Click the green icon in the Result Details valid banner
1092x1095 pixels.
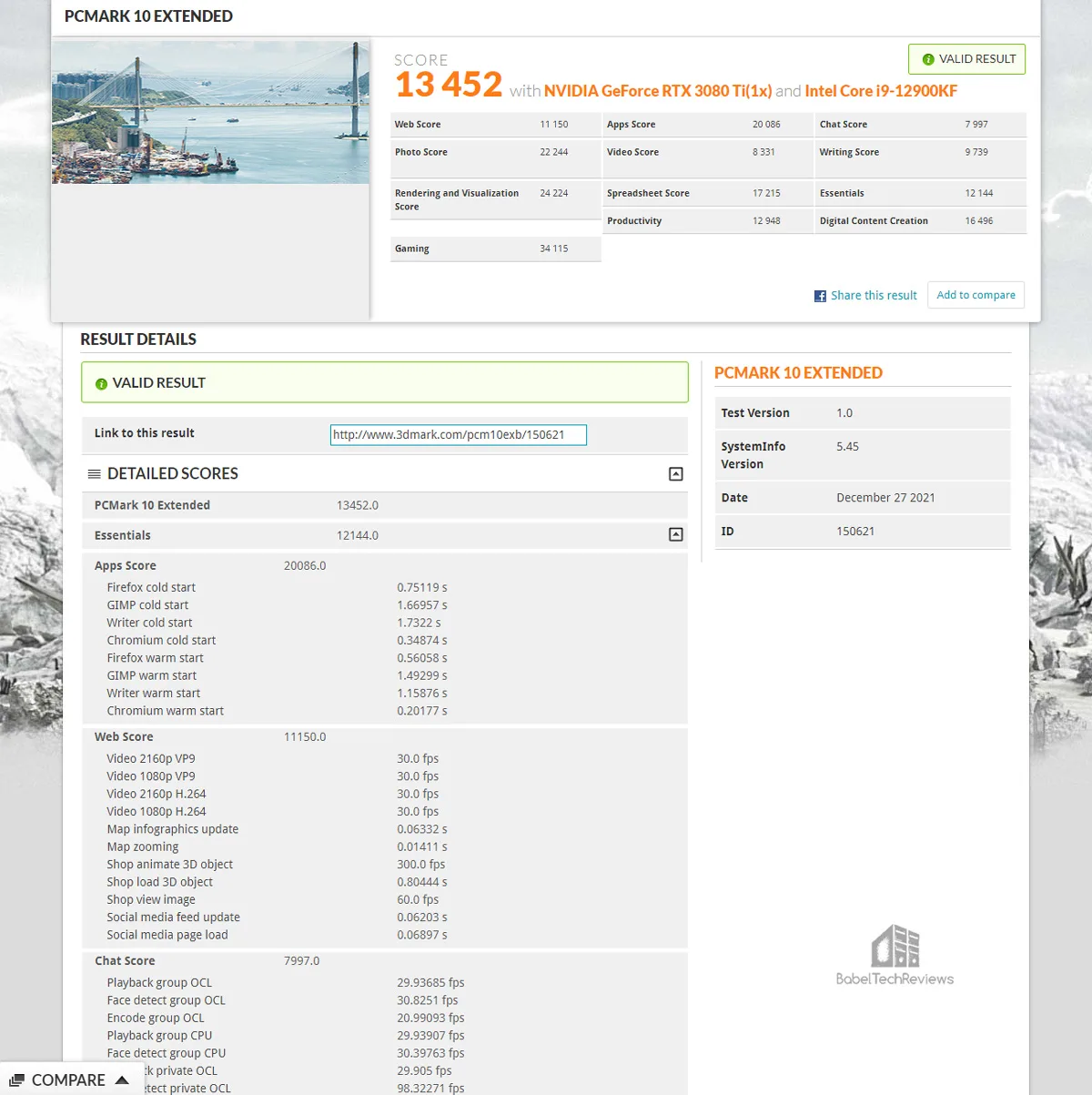point(101,384)
